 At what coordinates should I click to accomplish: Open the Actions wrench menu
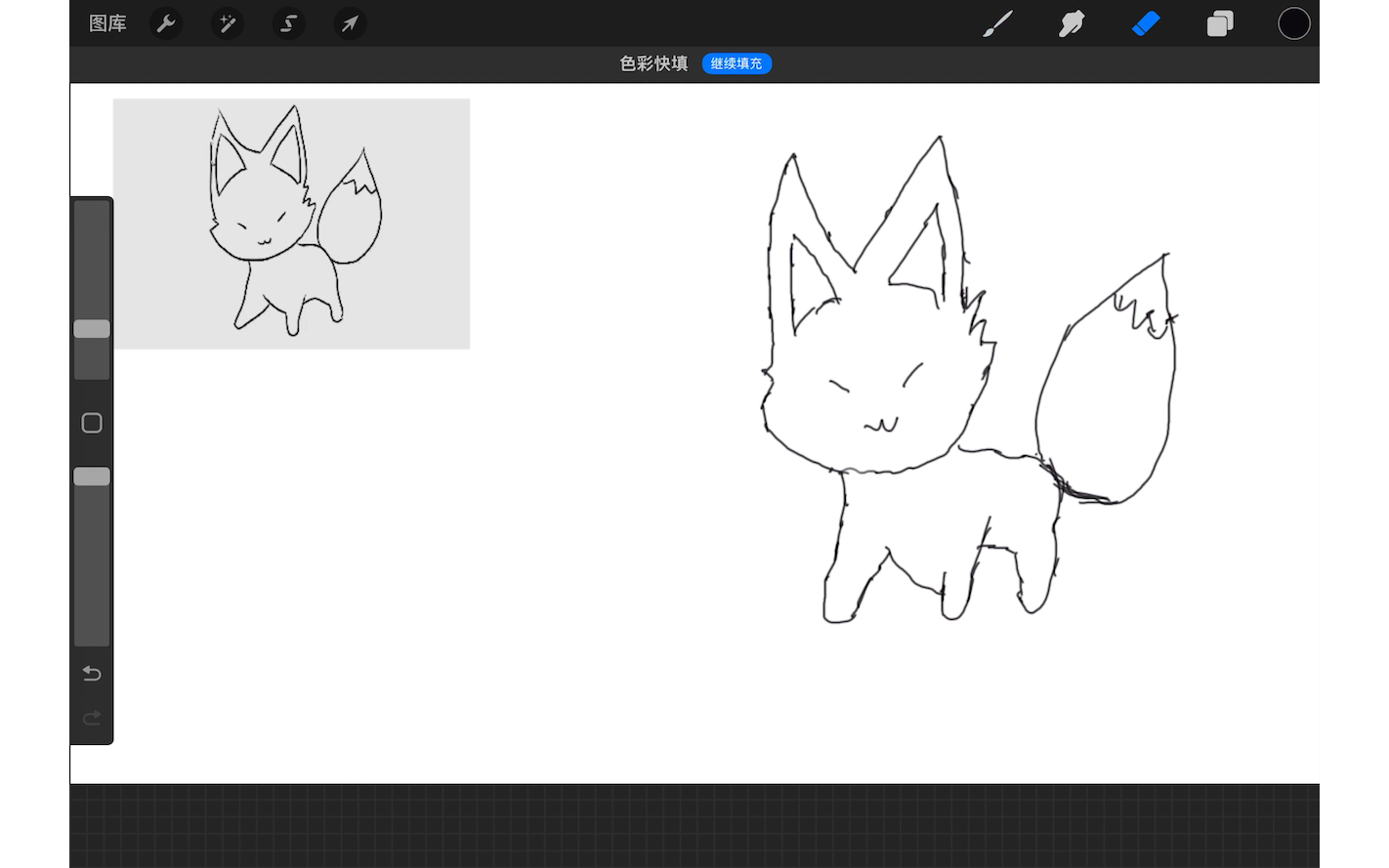166,23
